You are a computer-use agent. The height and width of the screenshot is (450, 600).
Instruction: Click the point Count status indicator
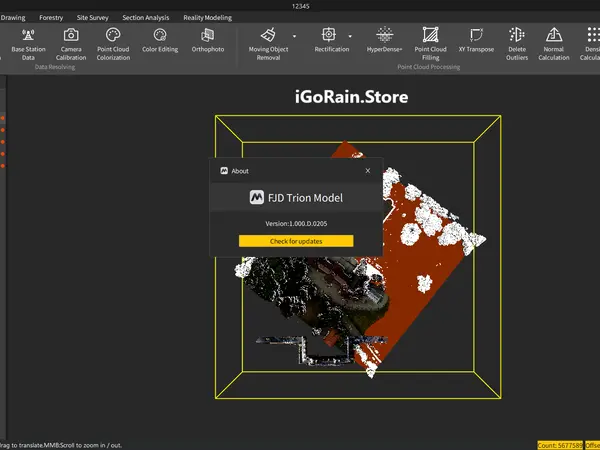pos(560,445)
